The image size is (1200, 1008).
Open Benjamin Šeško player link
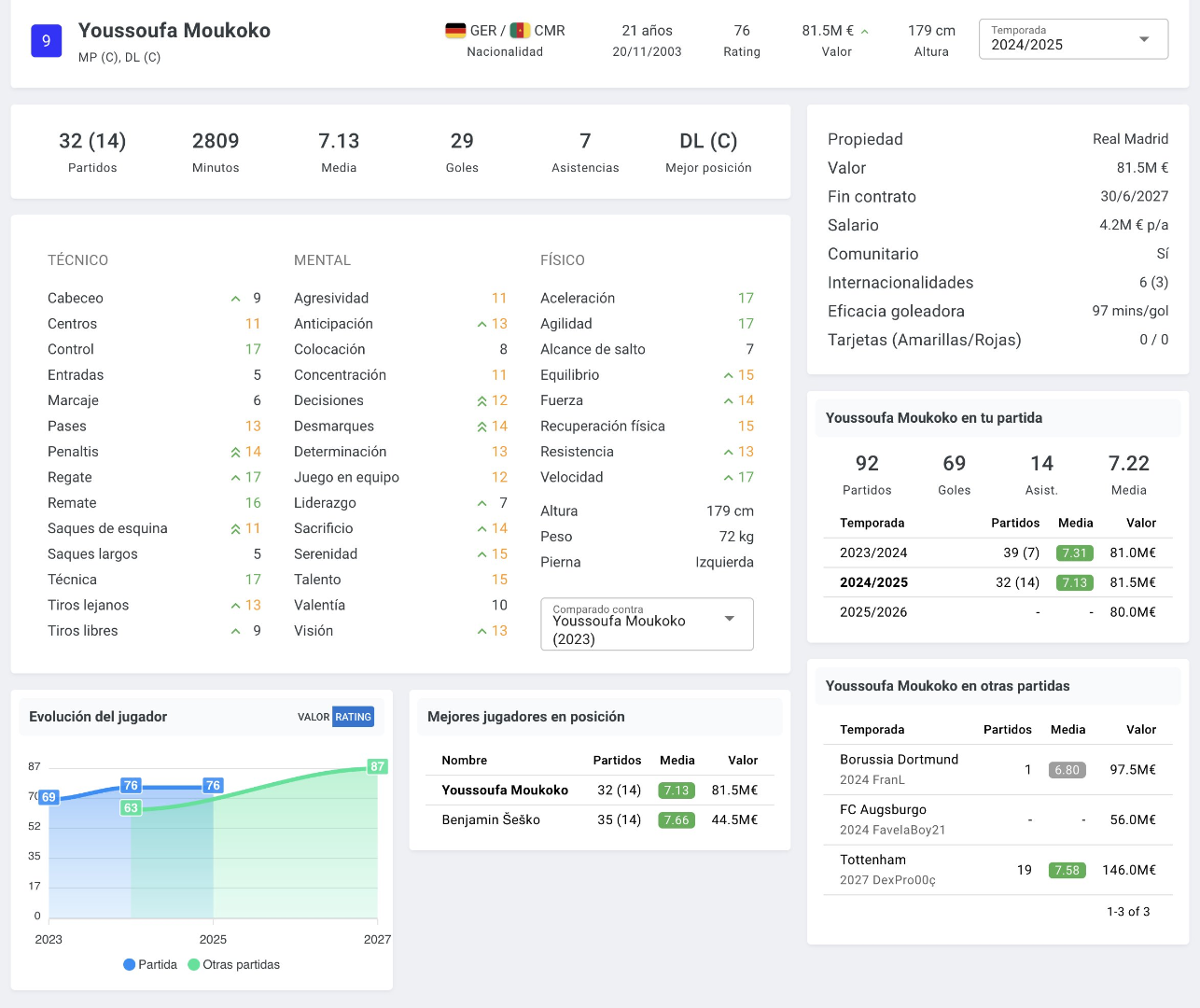pyautogui.click(x=491, y=819)
